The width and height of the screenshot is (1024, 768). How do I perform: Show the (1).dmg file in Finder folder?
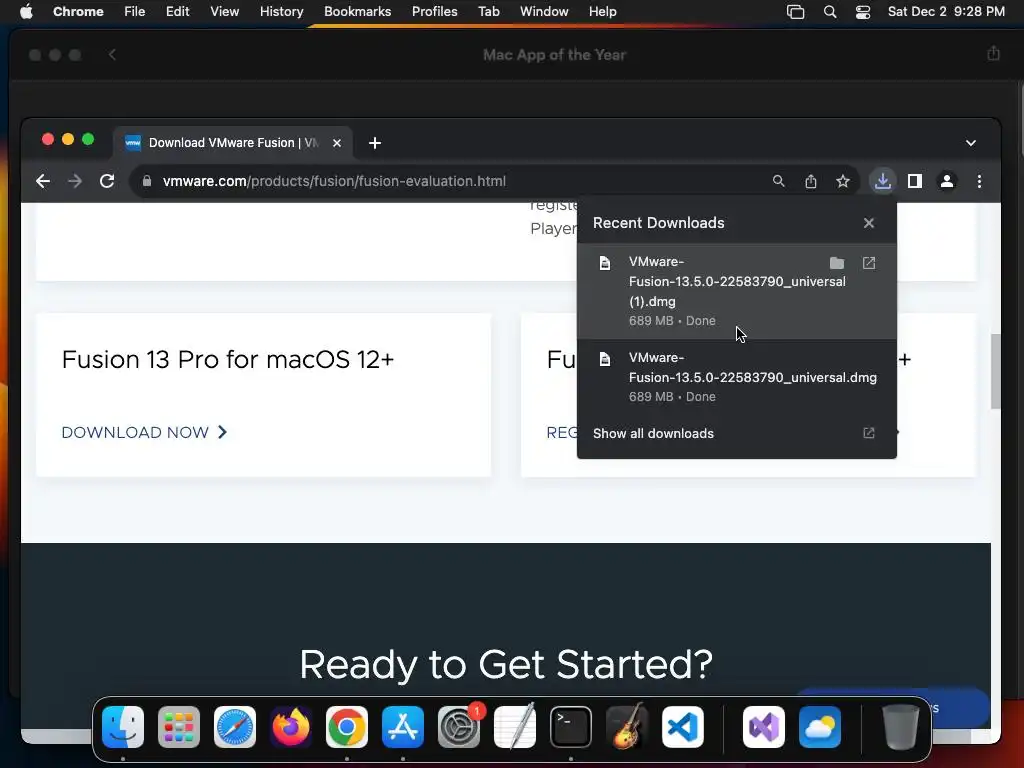[837, 263]
